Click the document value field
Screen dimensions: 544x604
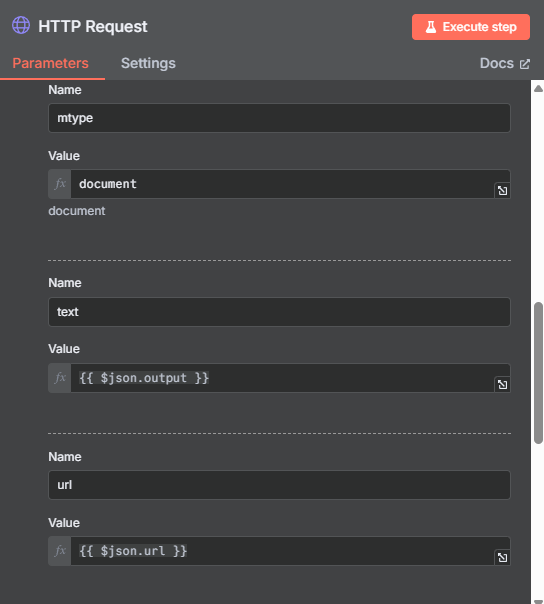[283, 184]
